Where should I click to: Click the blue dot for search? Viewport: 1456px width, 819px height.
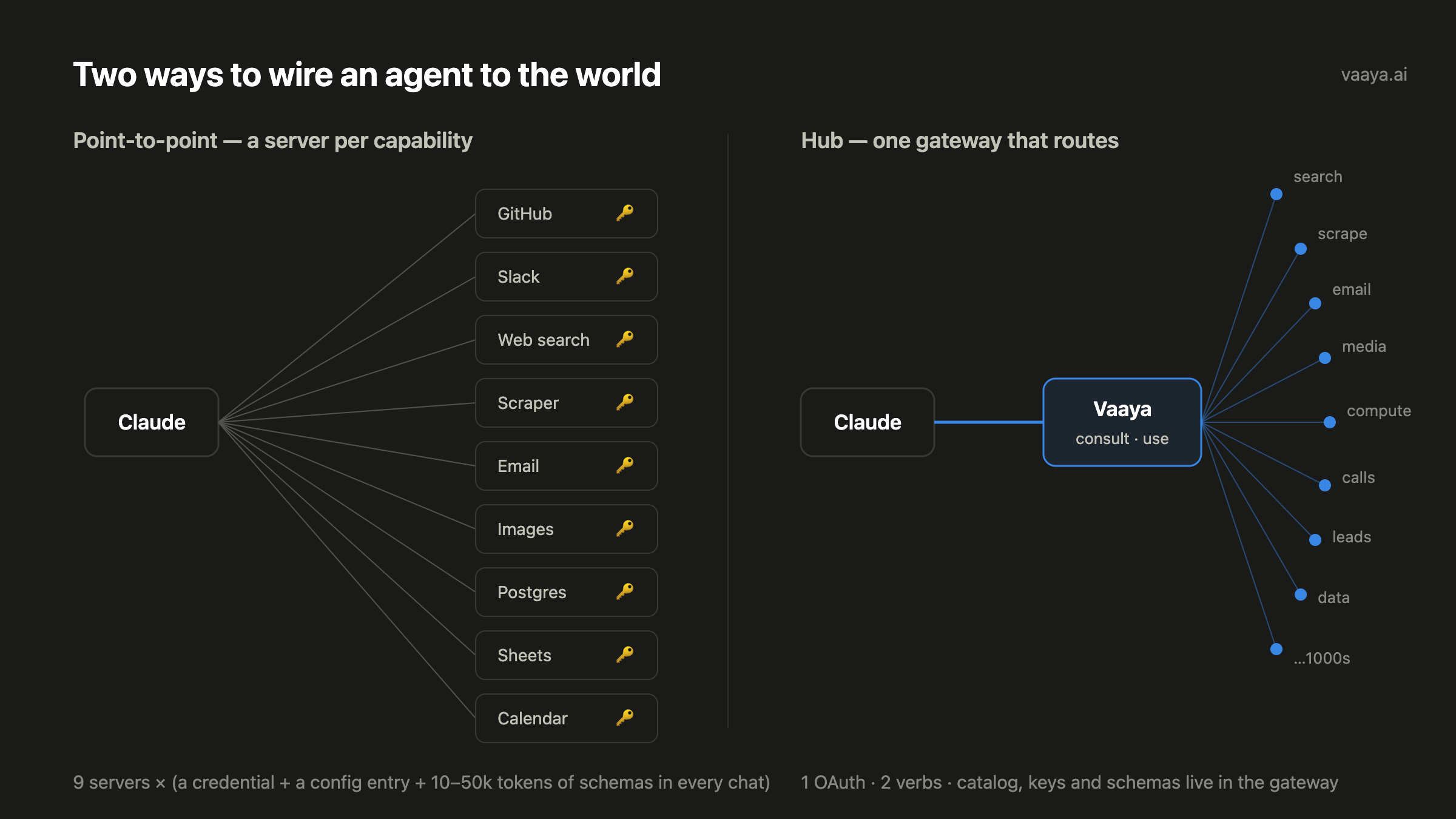1276,194
